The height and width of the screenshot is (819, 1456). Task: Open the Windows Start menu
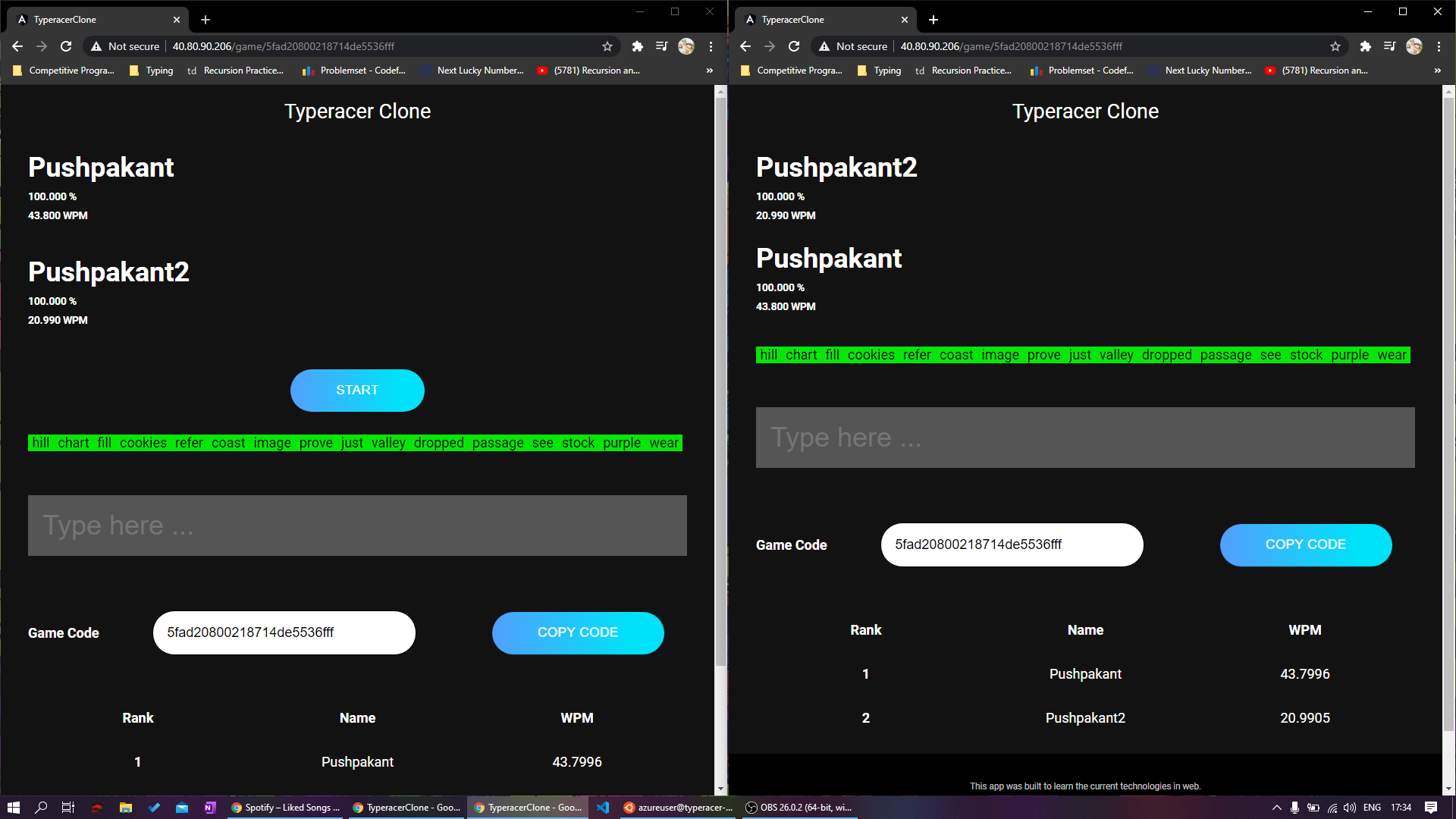14,808
